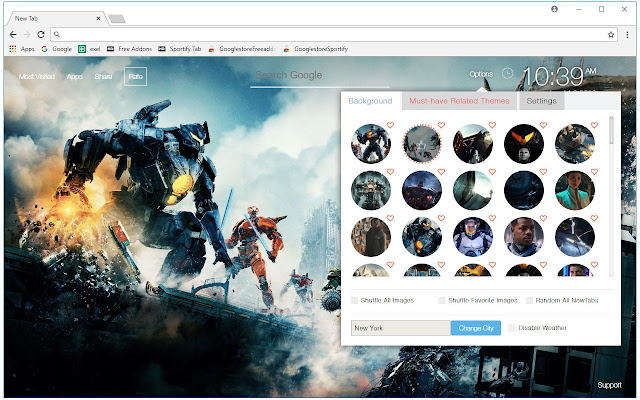The image size is (640, 400).
Task: Open the GooglestoreFreeadd bookmark
Action: click(242, 49)
